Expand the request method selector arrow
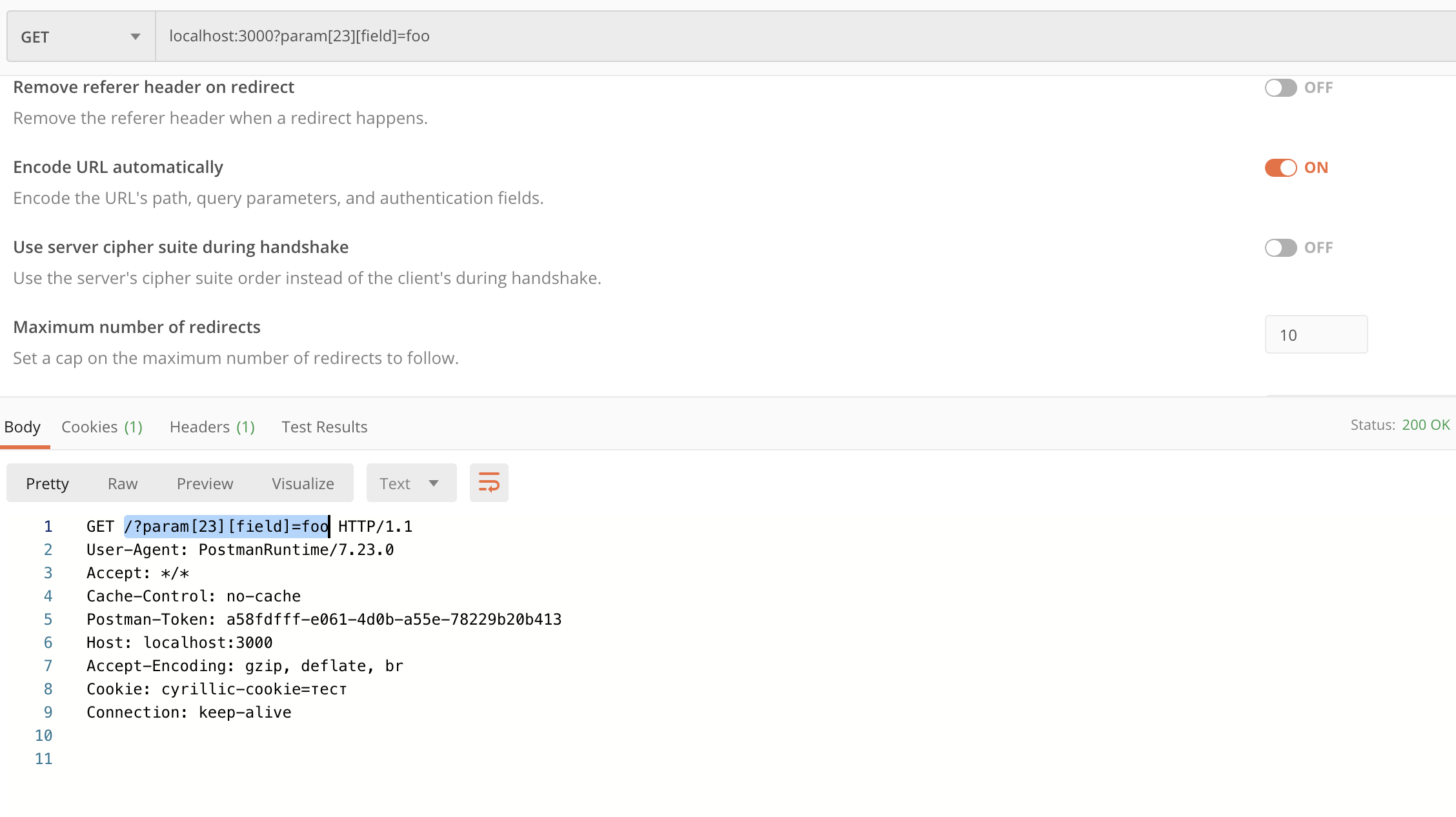 click(135, 36)
